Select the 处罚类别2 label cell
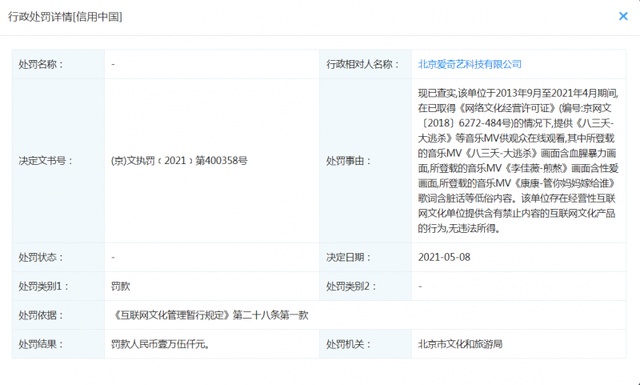Screen dimensions: 640x385 click(x=366, y=286)
